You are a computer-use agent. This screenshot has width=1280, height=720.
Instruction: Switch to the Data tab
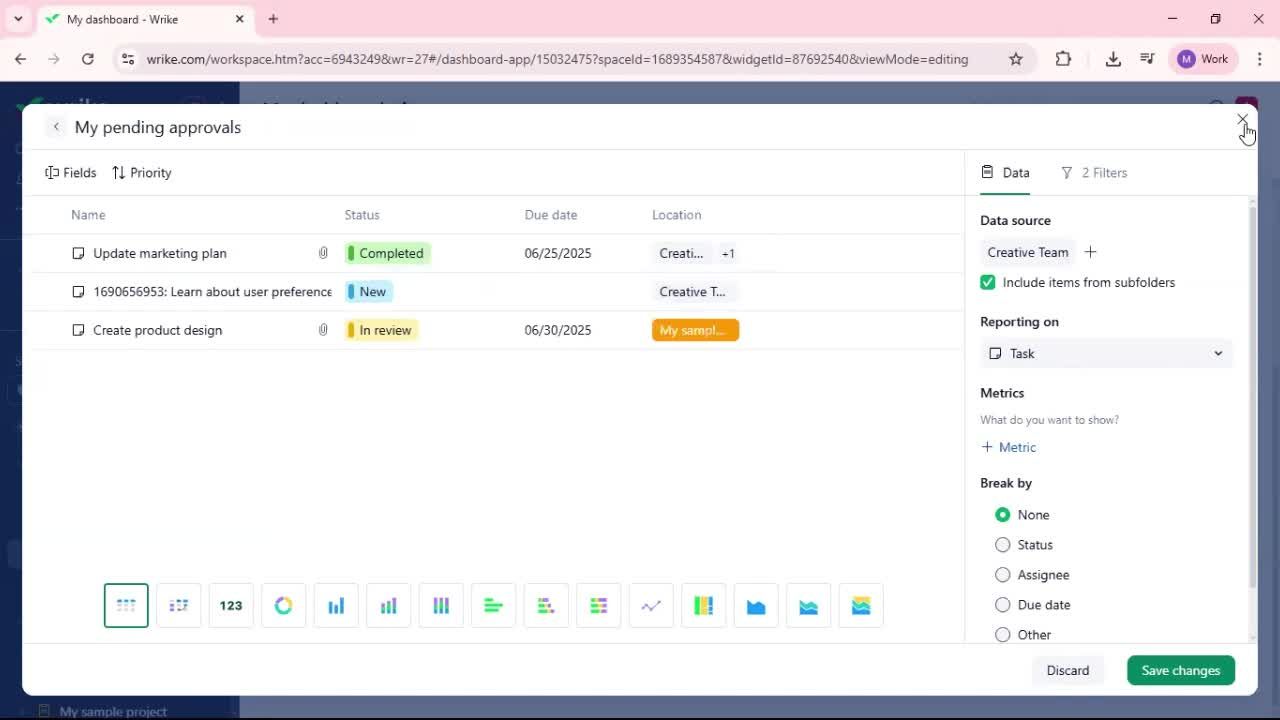1006,173
